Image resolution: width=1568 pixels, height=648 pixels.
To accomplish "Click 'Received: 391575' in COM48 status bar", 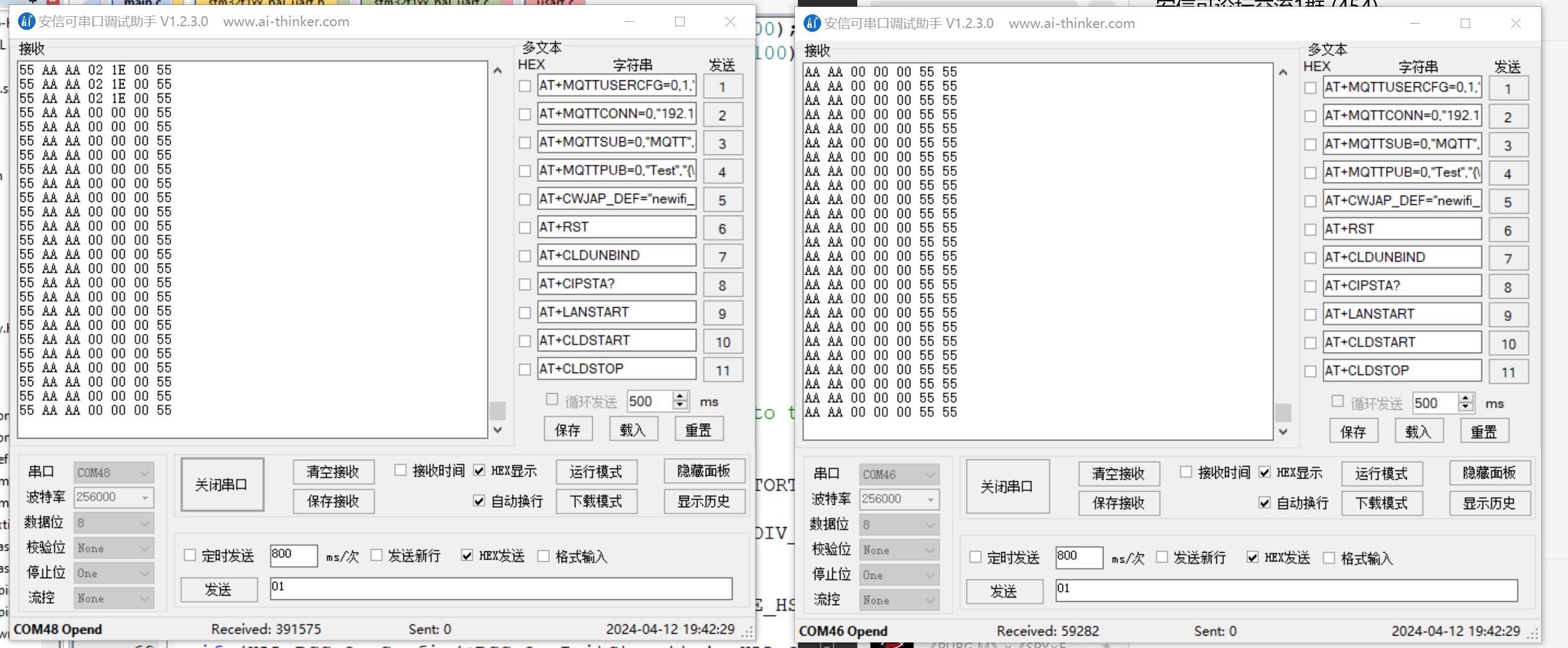I will (x=266, y=629).
